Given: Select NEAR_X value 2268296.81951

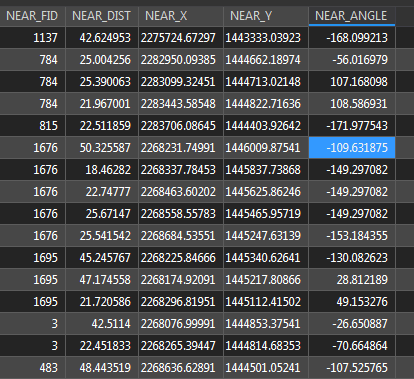Looking at the screenshot, I should (180, 302).
